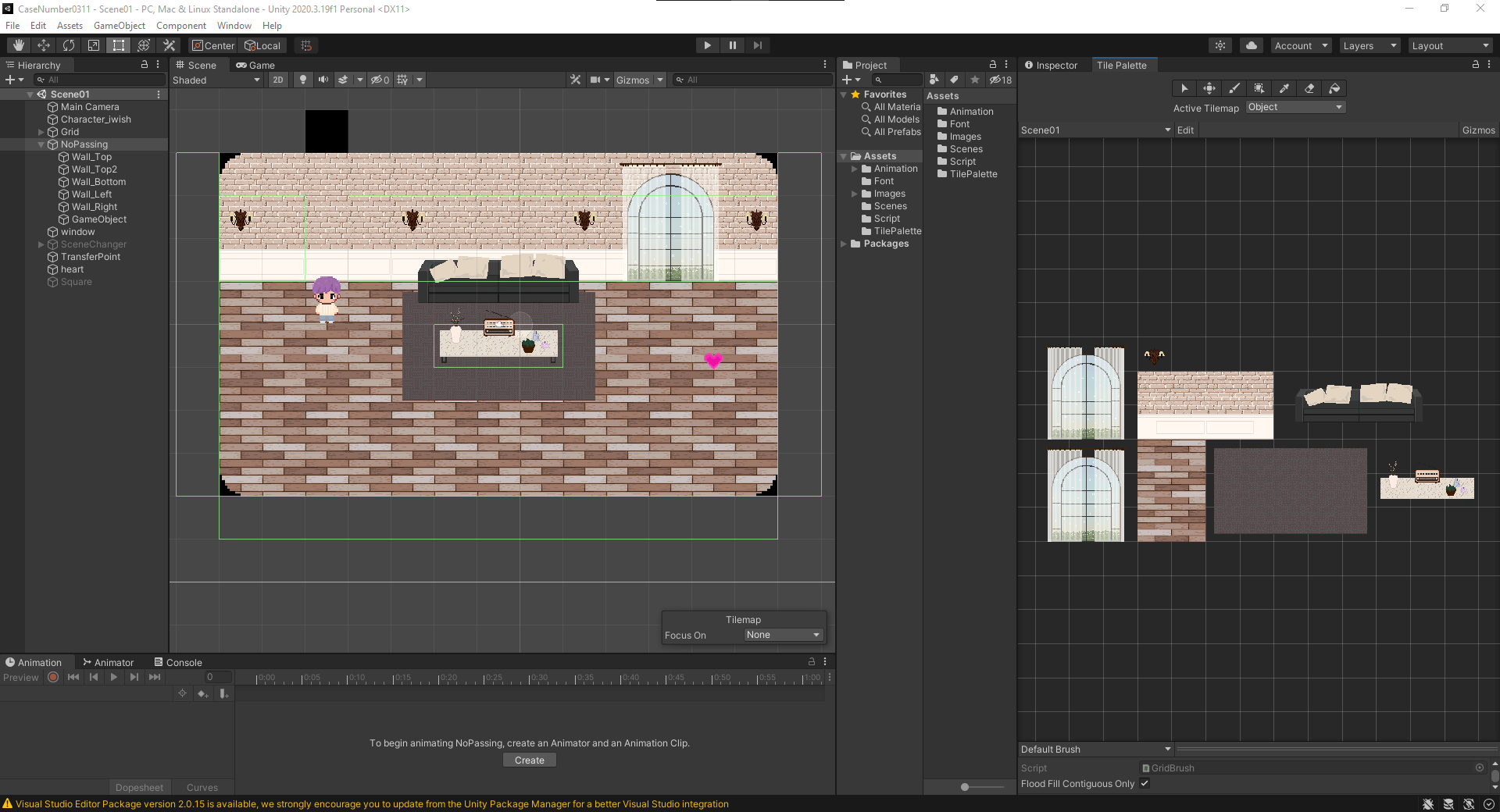The image size is (1500, 812).
Task: Click the Play button to start game
Action: (x=707, y=45)
